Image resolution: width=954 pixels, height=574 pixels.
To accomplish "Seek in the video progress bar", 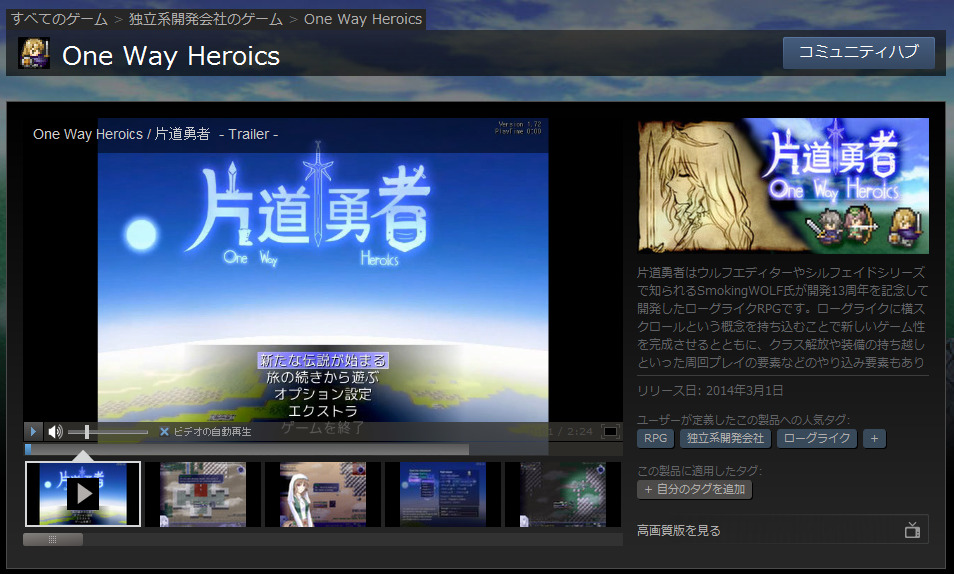I will pyautogui.click(x=323, y=449).
